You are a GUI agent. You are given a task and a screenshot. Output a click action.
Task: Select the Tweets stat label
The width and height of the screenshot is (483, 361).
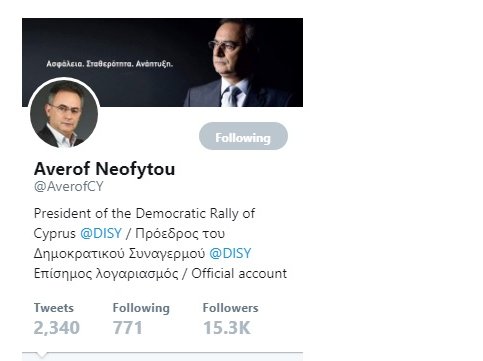(x=54, y=308)
